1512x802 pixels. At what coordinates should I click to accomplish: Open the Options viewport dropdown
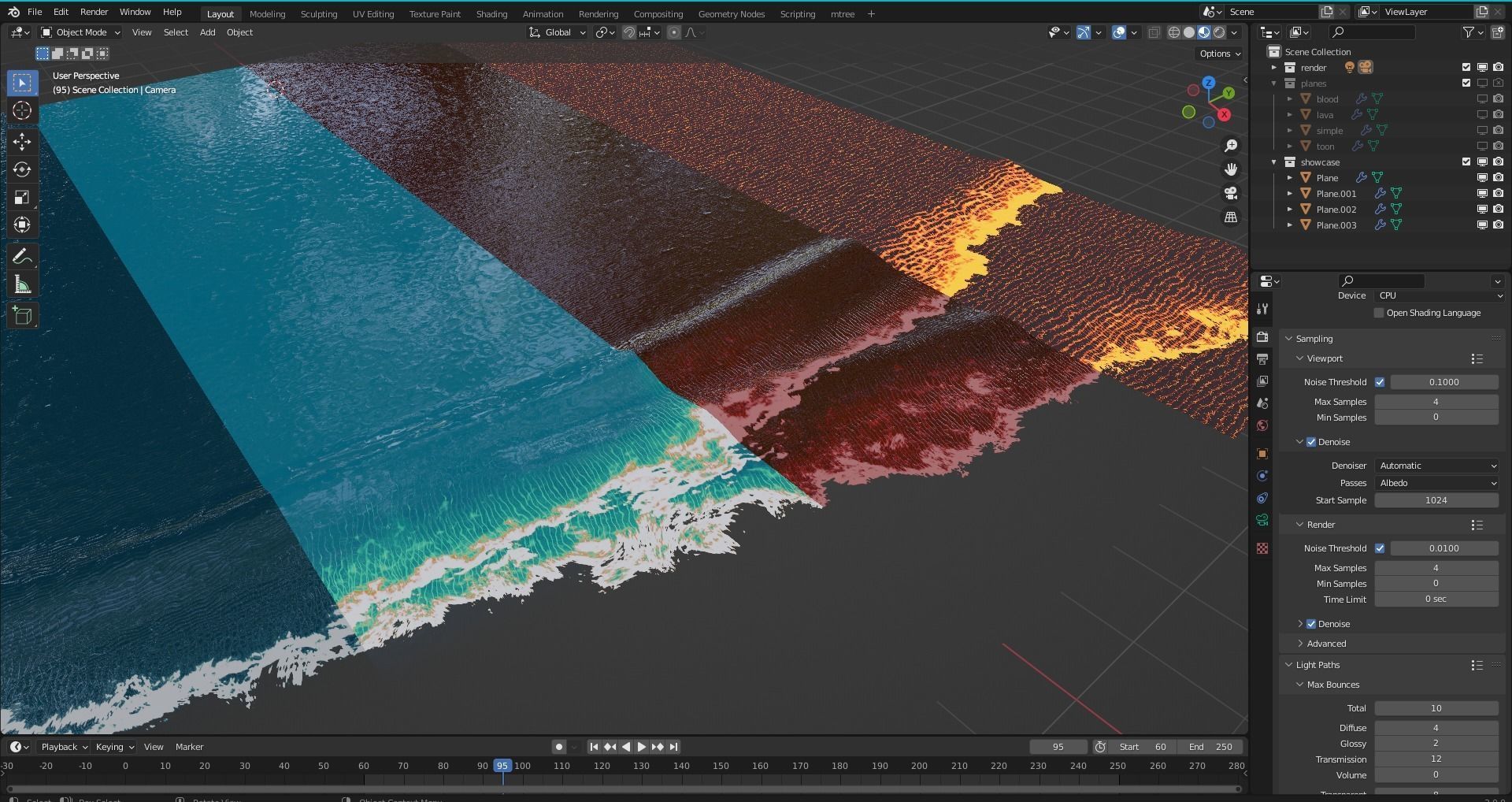(1220, 54)
